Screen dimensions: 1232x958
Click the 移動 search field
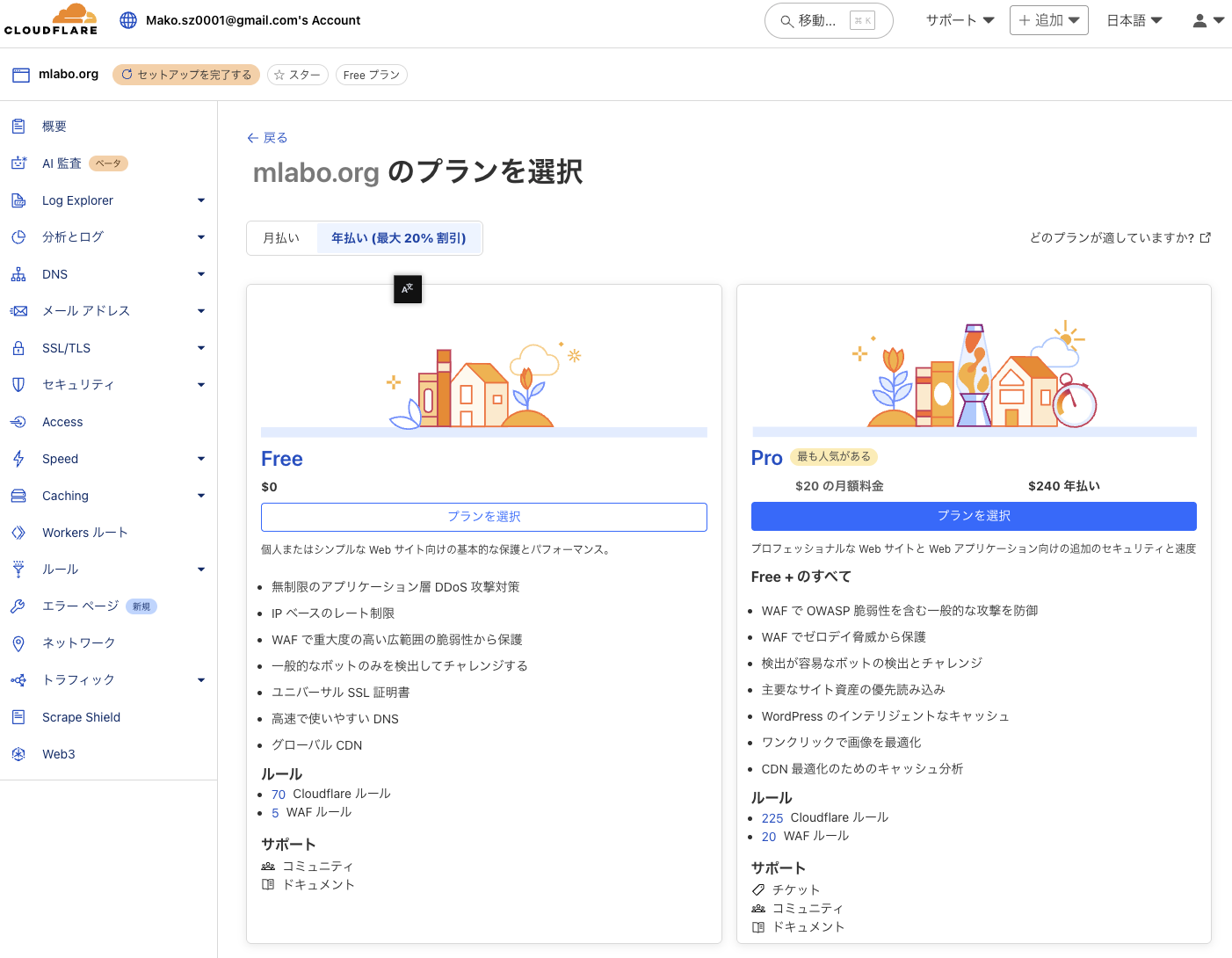(826, 20)
